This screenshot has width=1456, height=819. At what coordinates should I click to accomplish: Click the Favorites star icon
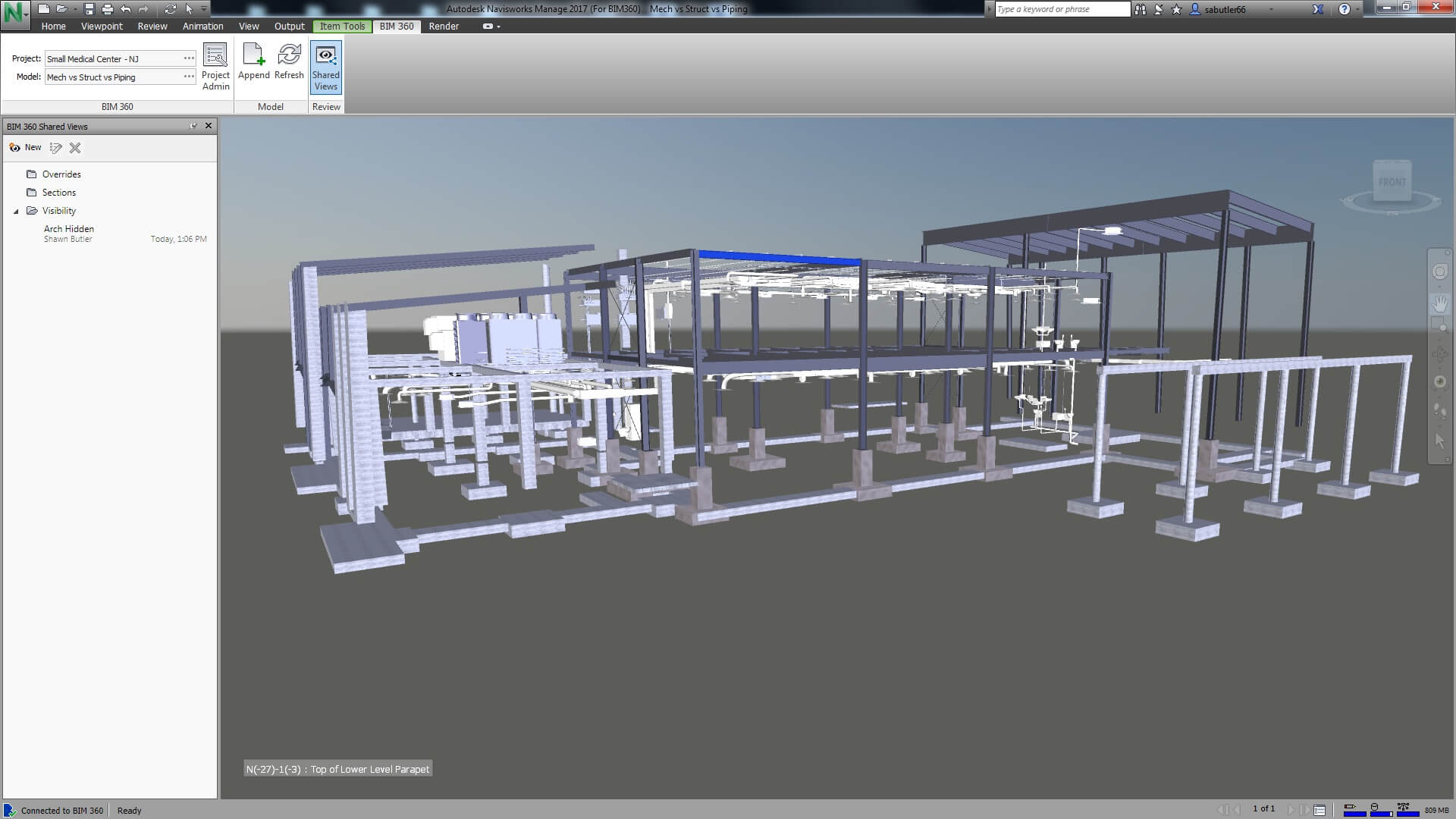[x=1176, y=9]
